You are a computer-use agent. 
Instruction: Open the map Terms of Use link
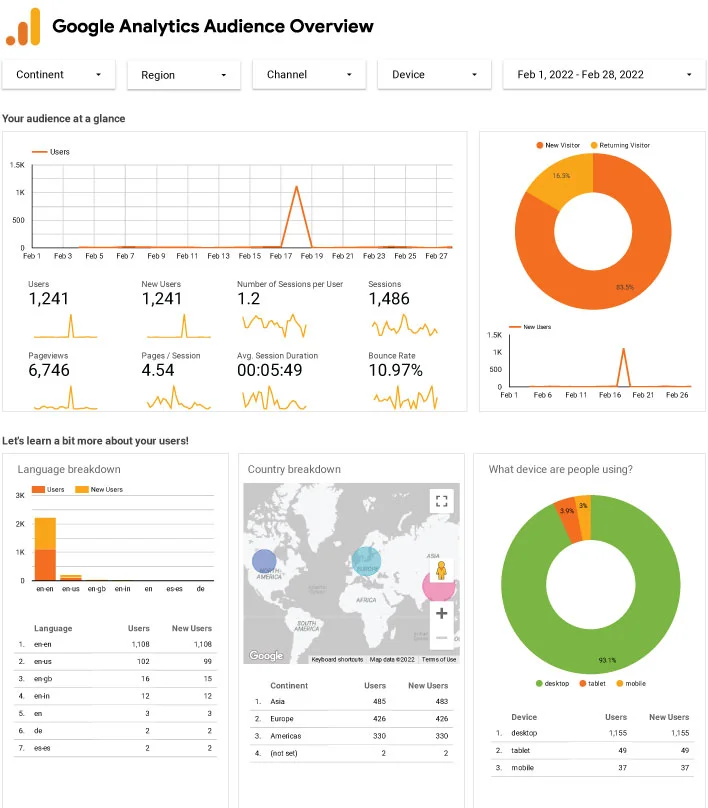click(438, 659)
